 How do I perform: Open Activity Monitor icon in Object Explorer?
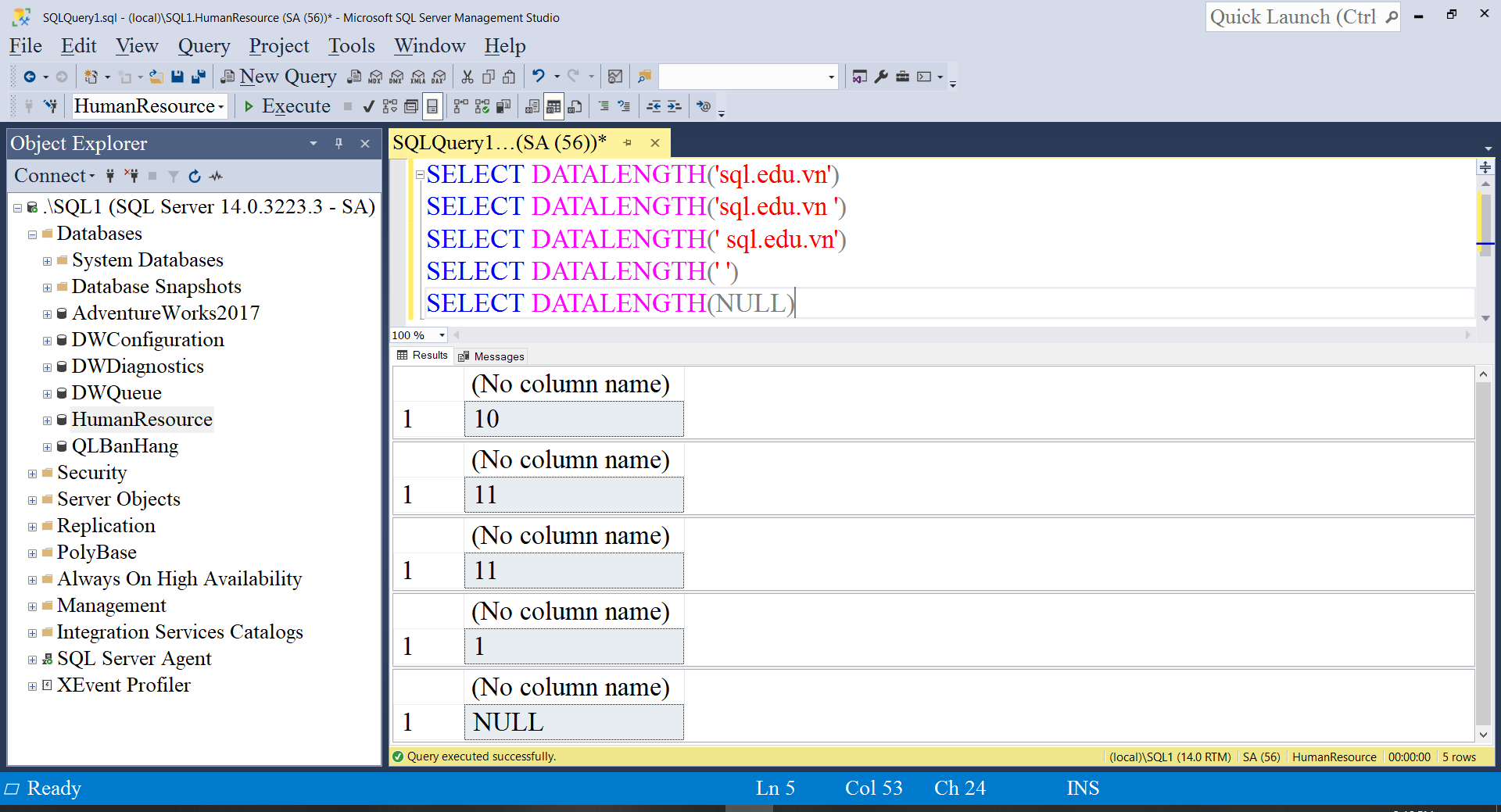tap(217, 176)
